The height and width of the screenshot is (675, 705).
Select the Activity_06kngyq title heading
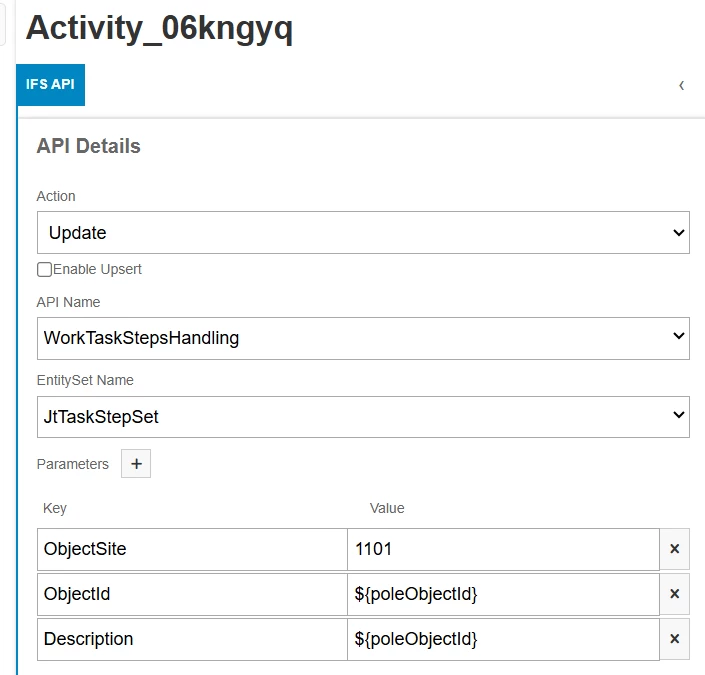click(159, 29)
